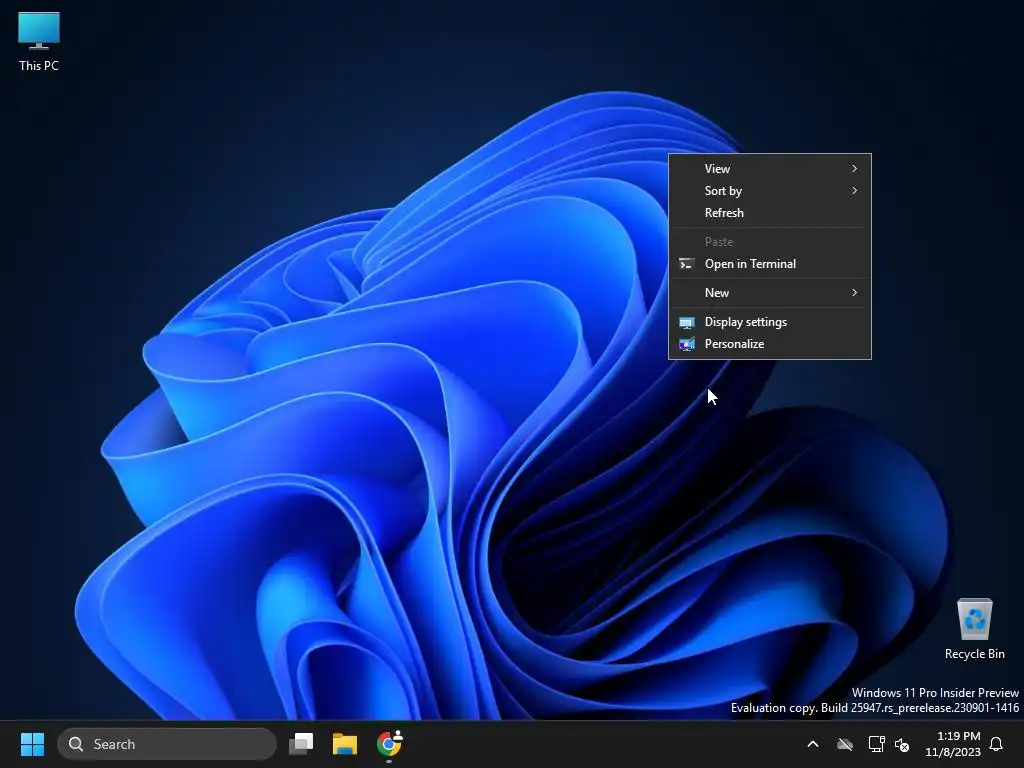The height and width of the screenshot is (768, 1024).
Task: Open Task View from the taskbar
Action: [301, 744]
